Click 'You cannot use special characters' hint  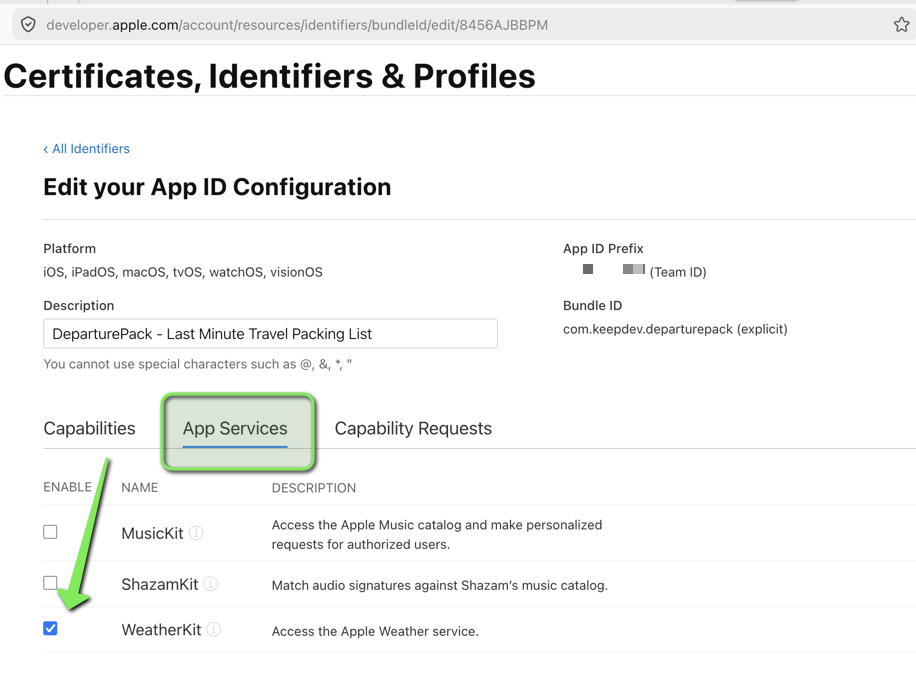[197, 365]
